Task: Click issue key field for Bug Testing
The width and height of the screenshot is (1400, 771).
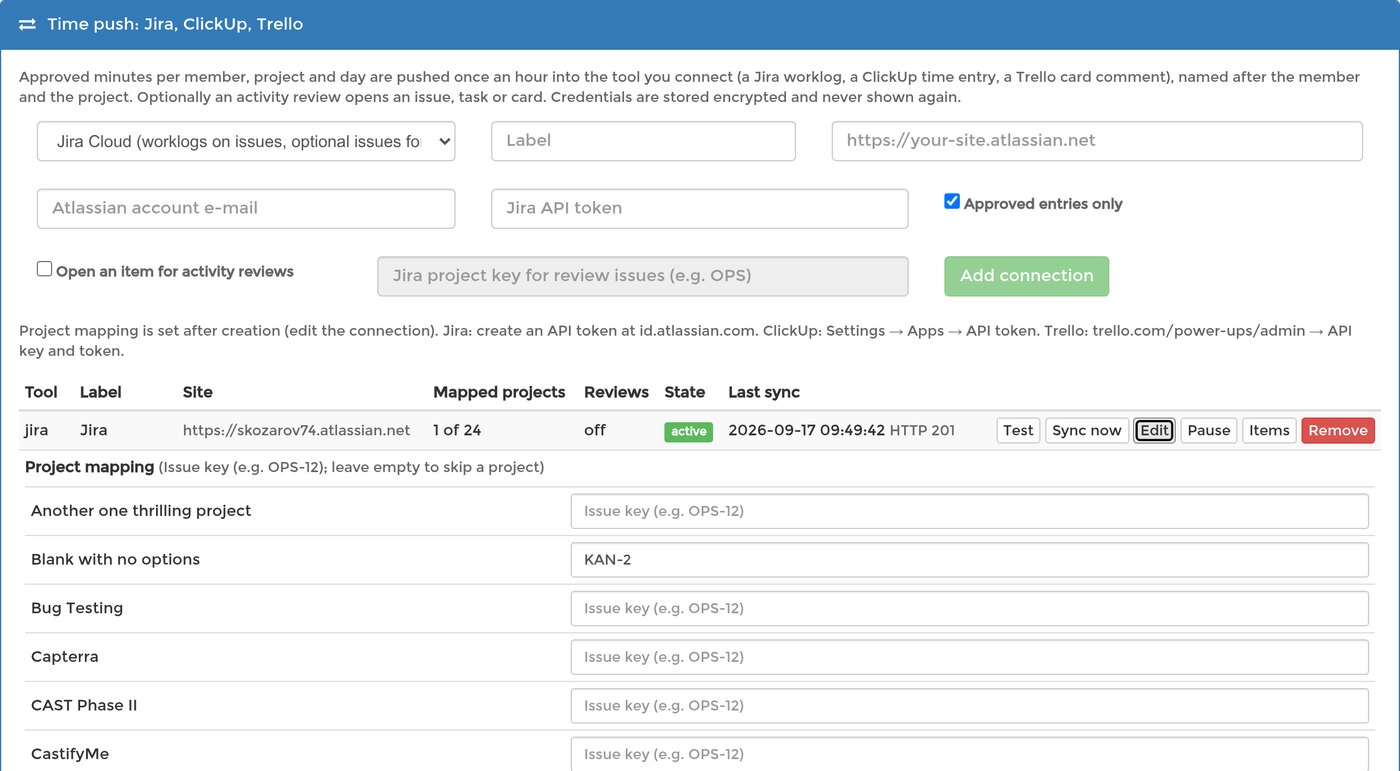Action: click(969, 608)
